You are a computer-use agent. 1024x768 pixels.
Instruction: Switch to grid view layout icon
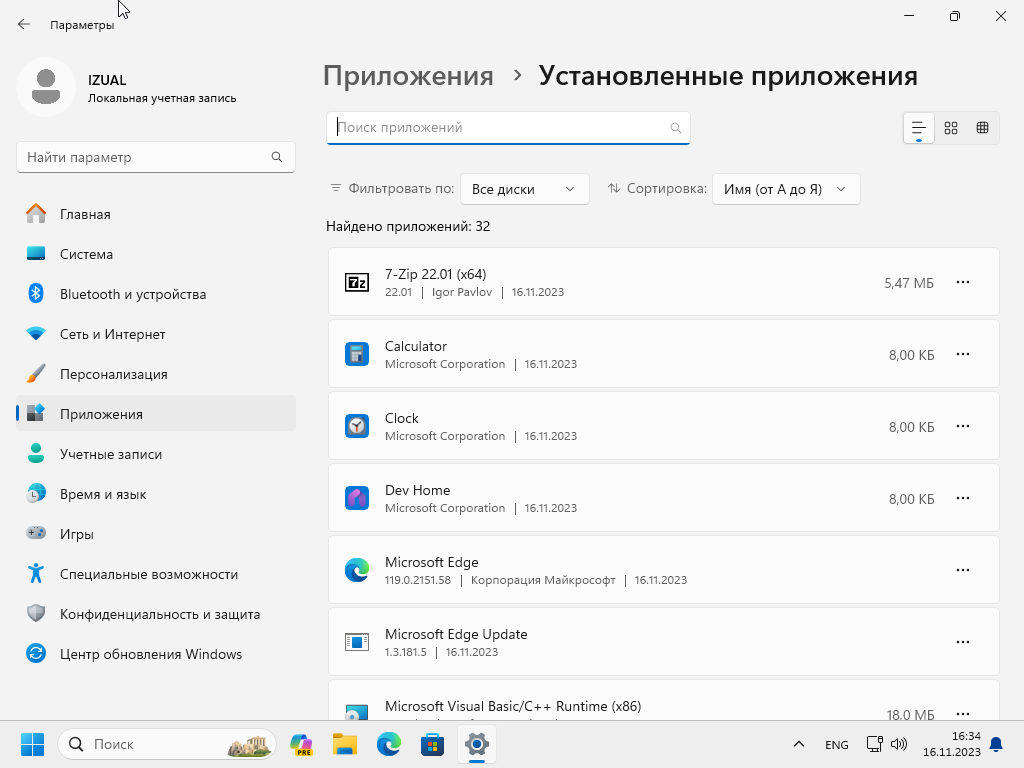(x=951, y=128)
